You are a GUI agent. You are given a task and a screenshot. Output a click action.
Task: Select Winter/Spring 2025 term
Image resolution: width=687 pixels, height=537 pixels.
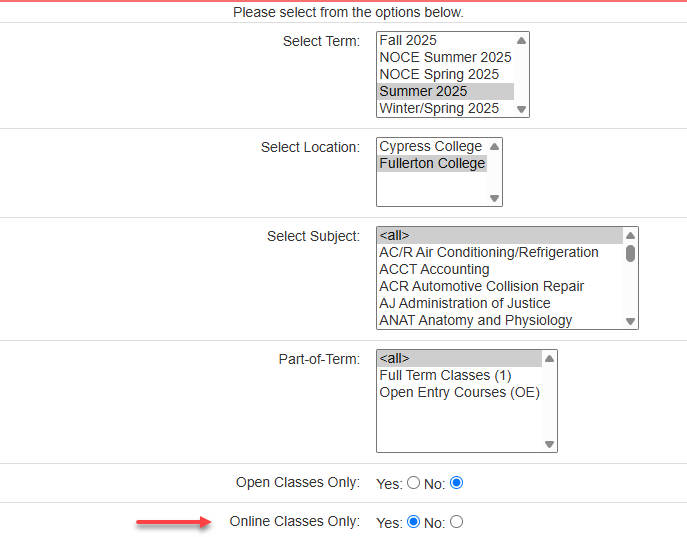click(445, 108)
